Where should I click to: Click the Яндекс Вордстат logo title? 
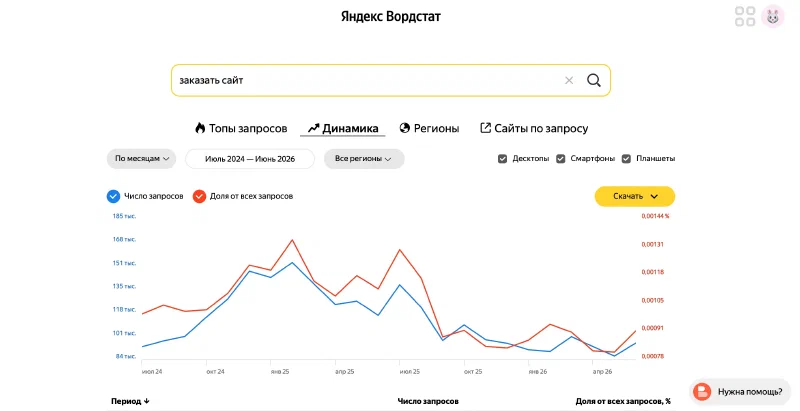coord(391,16)
